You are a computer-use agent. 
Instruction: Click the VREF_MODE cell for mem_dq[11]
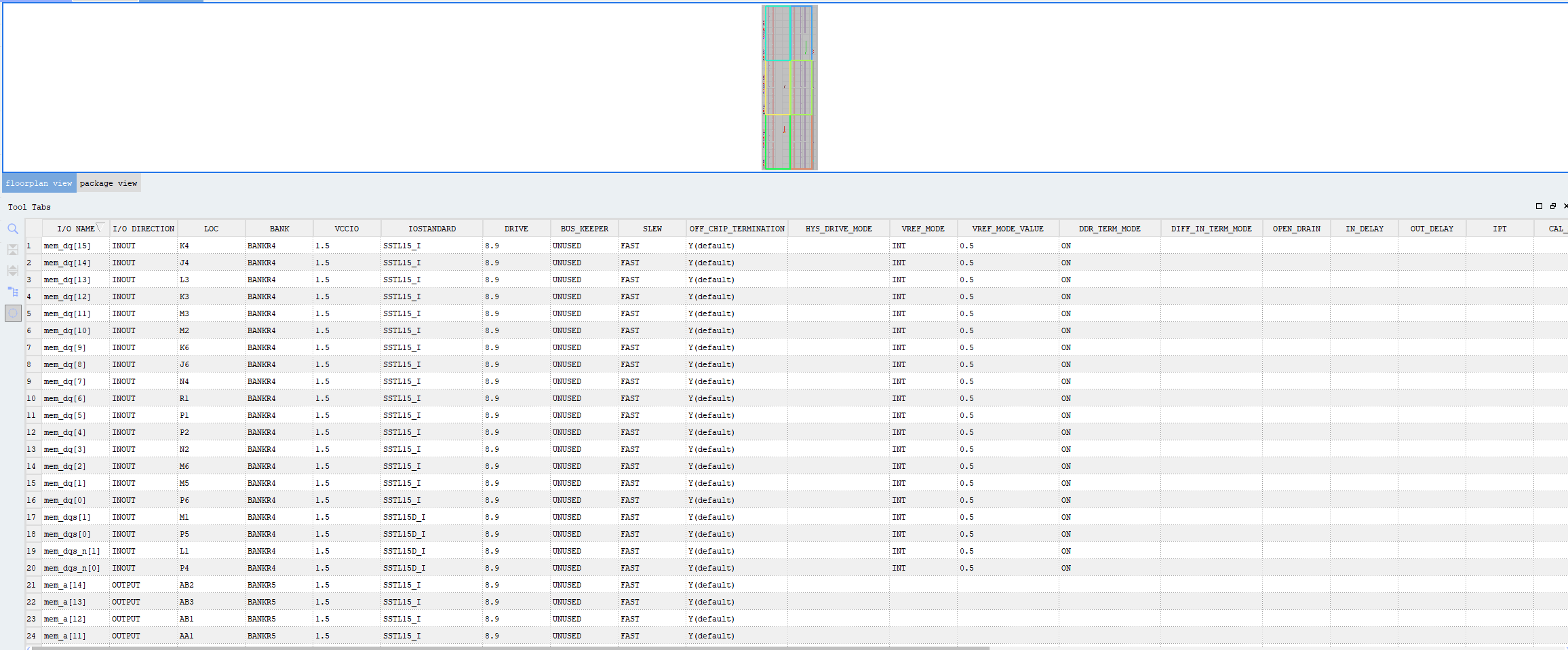(x=922, y=313)
